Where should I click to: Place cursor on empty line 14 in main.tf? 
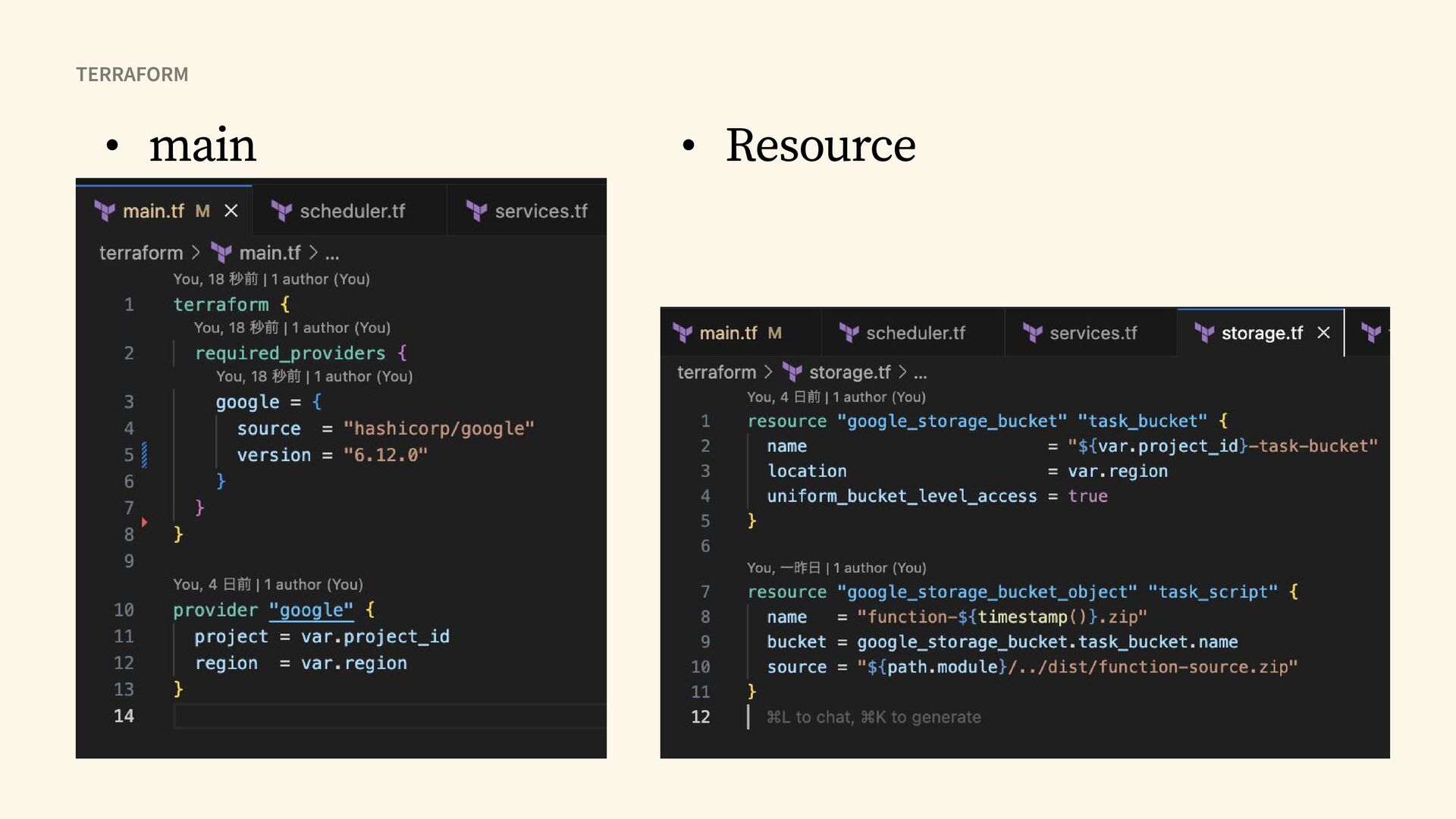tap(390, 716)
